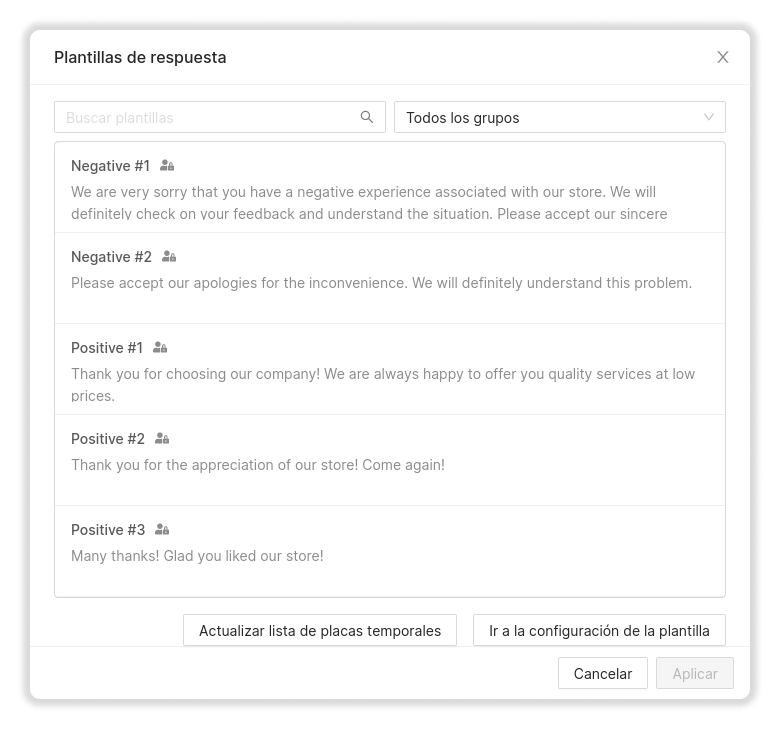Expand groups list via chevron arrow
Image resolution: width=780 pixels, height=729 pixels.
[709, 117]
